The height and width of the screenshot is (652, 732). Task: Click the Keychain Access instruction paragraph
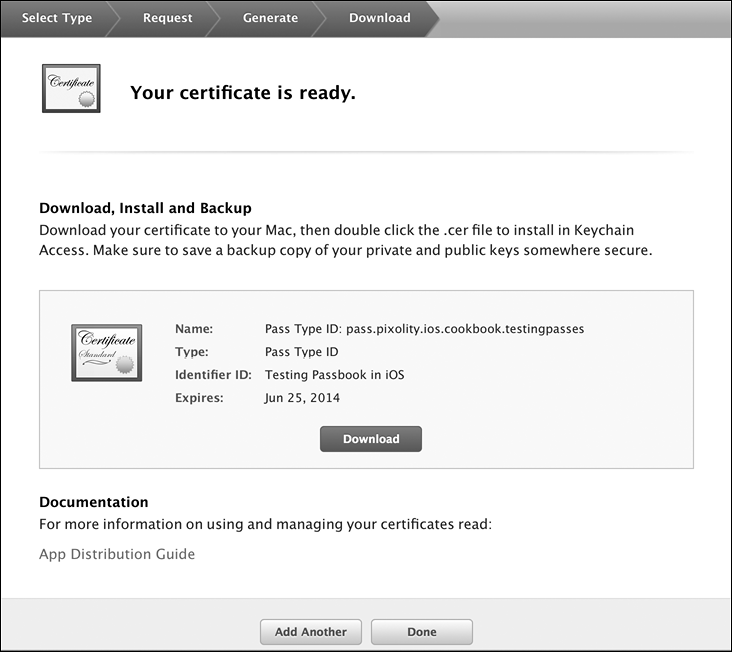click(345, 240)
